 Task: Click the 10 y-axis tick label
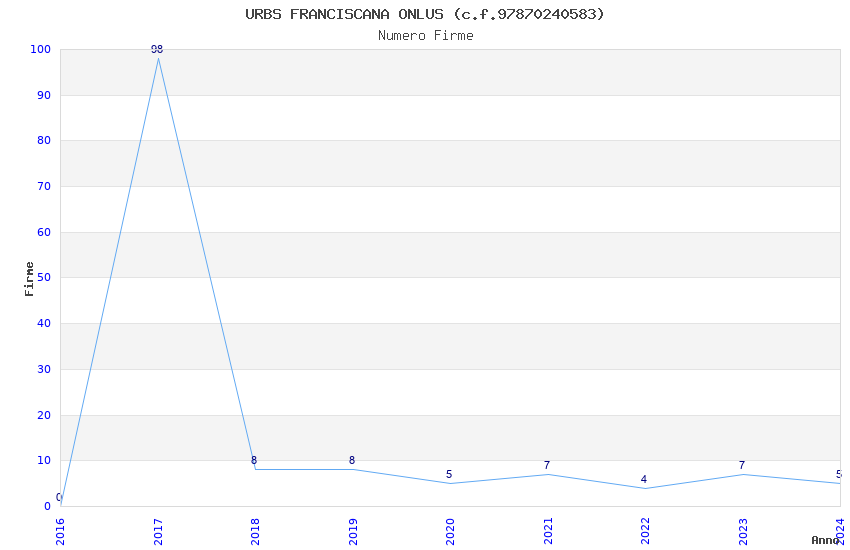pos(44,461)
